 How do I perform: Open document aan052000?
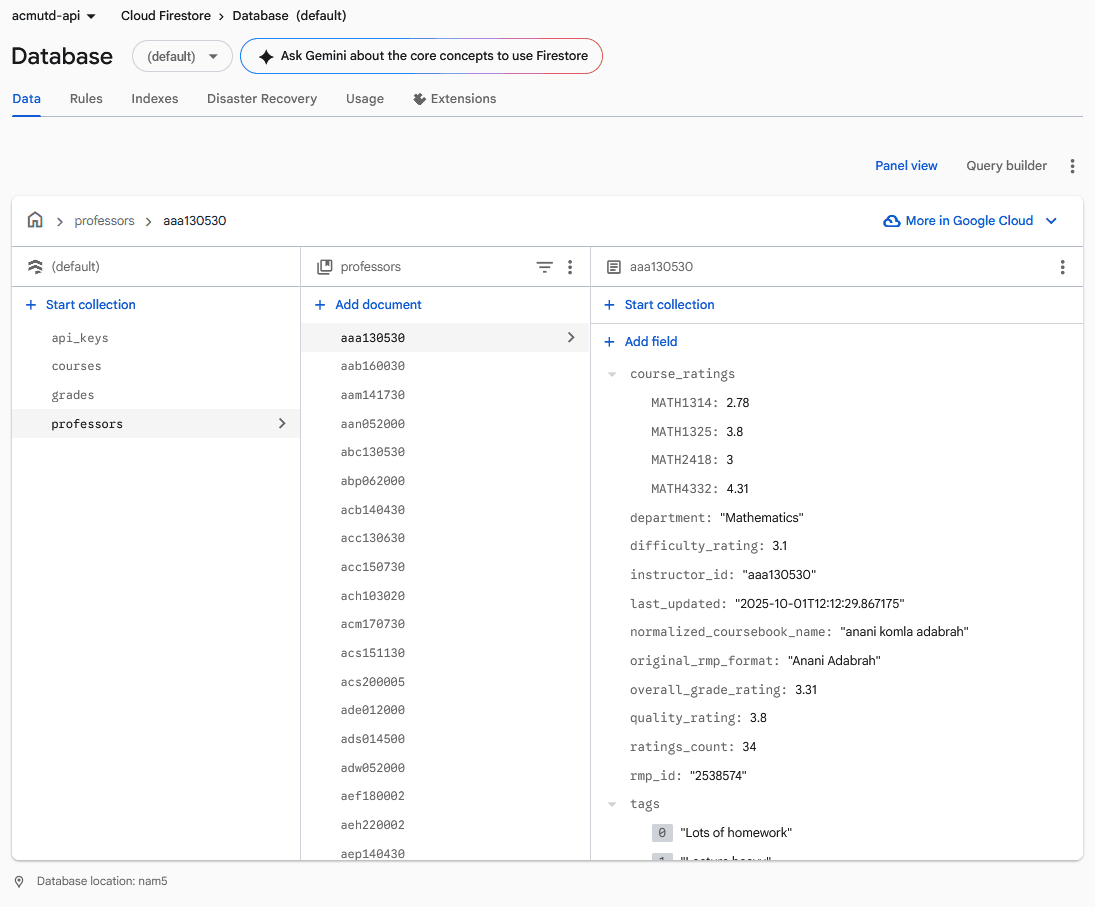[446, 424]
